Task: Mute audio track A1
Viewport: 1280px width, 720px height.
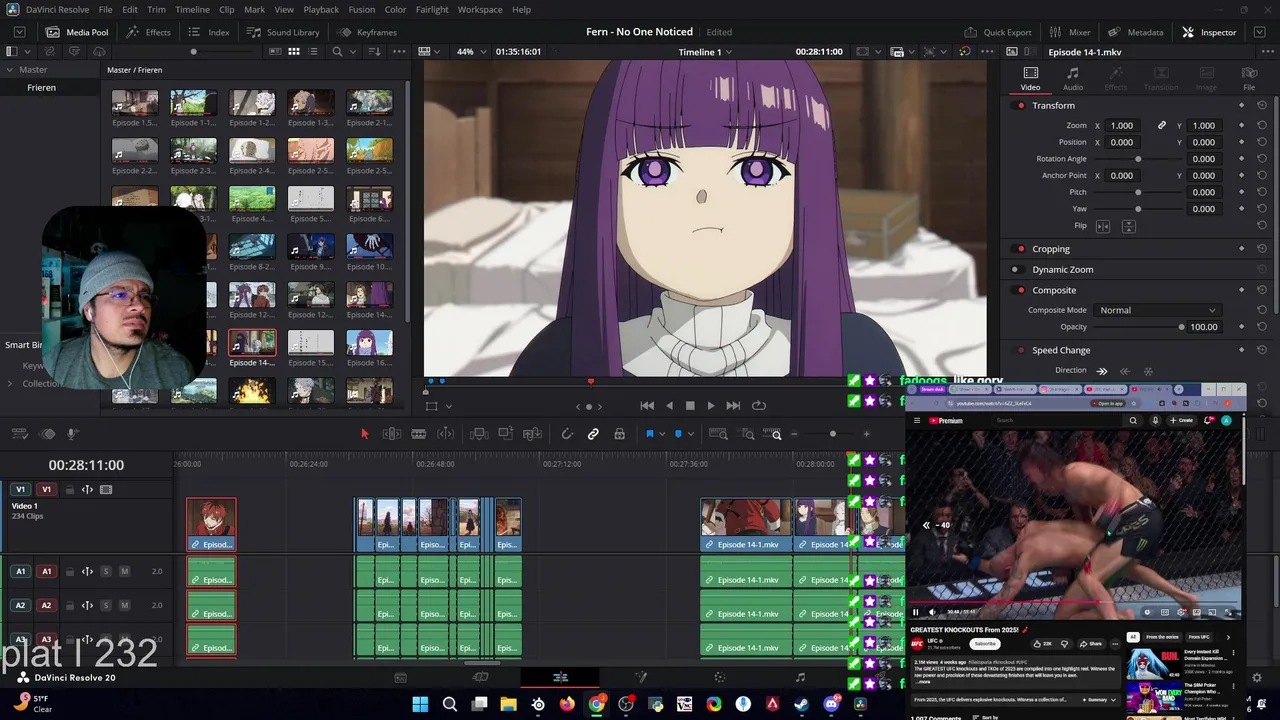Action: click(x=124, y=571)
